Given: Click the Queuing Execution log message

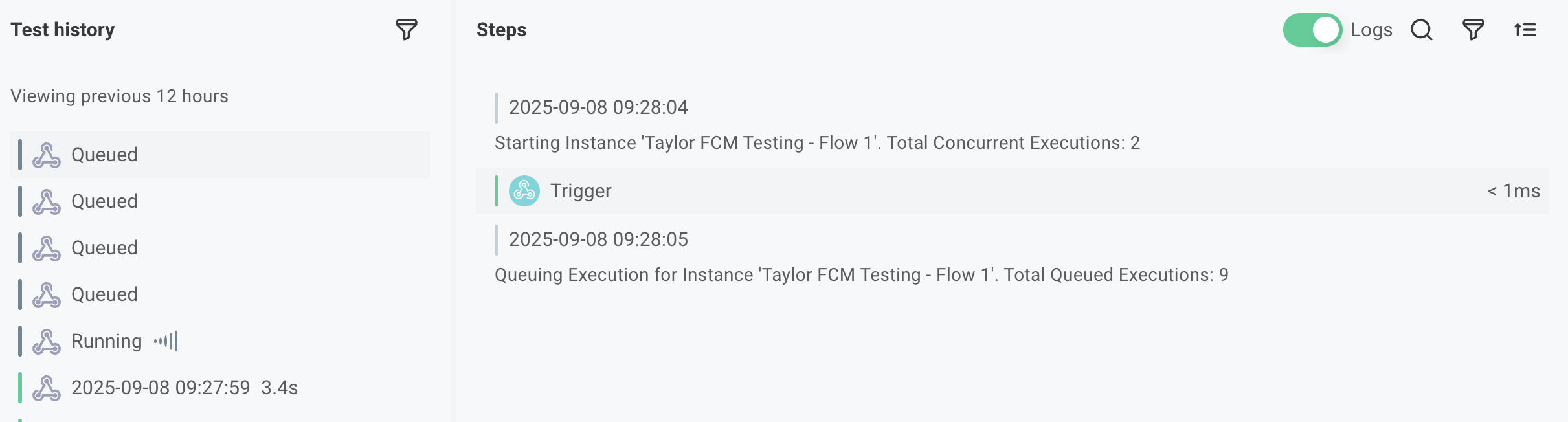Looking at the screenshot, I should [x=861, y=275].
